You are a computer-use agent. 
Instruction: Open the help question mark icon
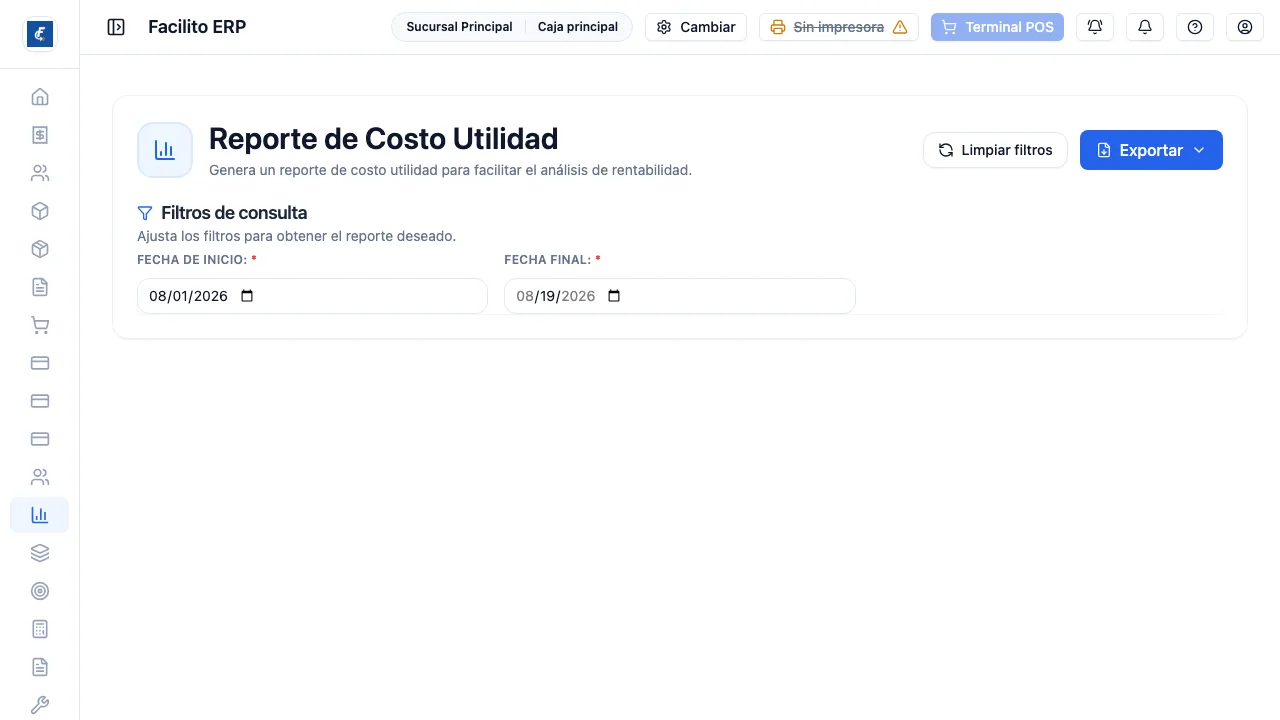(x=1195, y=27)
